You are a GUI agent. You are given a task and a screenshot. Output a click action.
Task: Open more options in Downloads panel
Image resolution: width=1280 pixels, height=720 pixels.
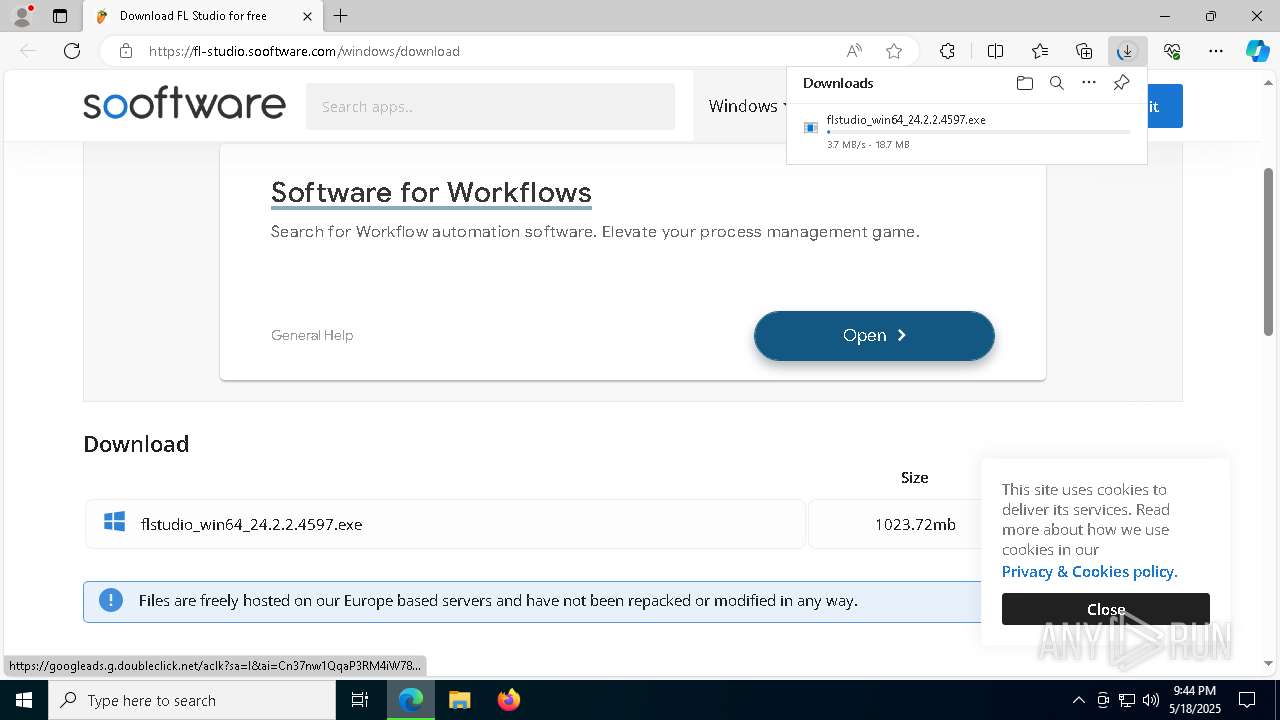[x=1089, y=83]
